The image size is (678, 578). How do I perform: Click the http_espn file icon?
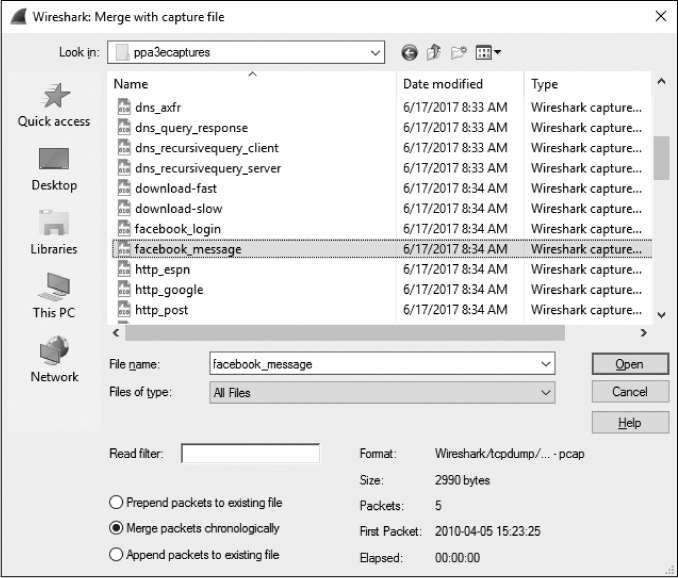tap(124, 269)
